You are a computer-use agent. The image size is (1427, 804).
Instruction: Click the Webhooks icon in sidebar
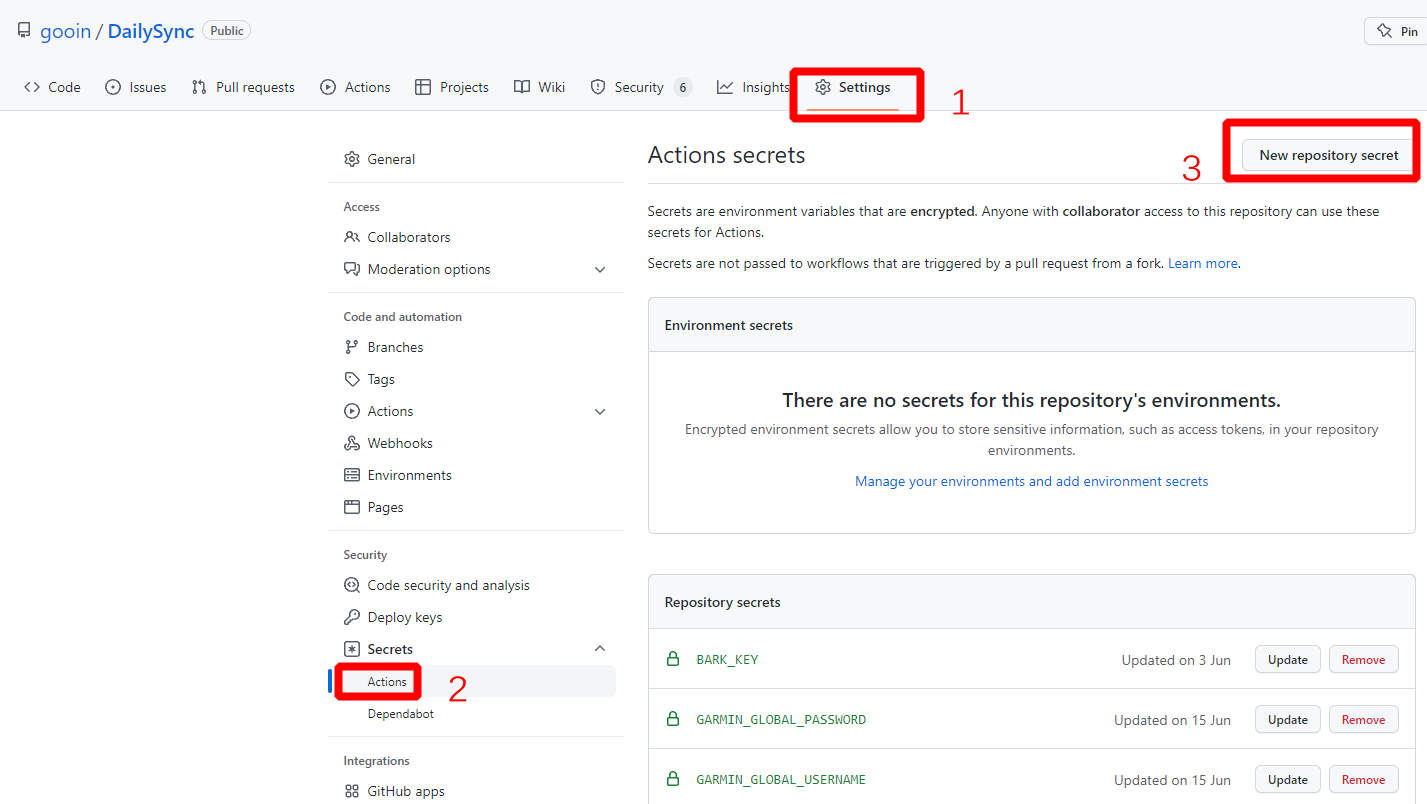(x=352, y=443)
